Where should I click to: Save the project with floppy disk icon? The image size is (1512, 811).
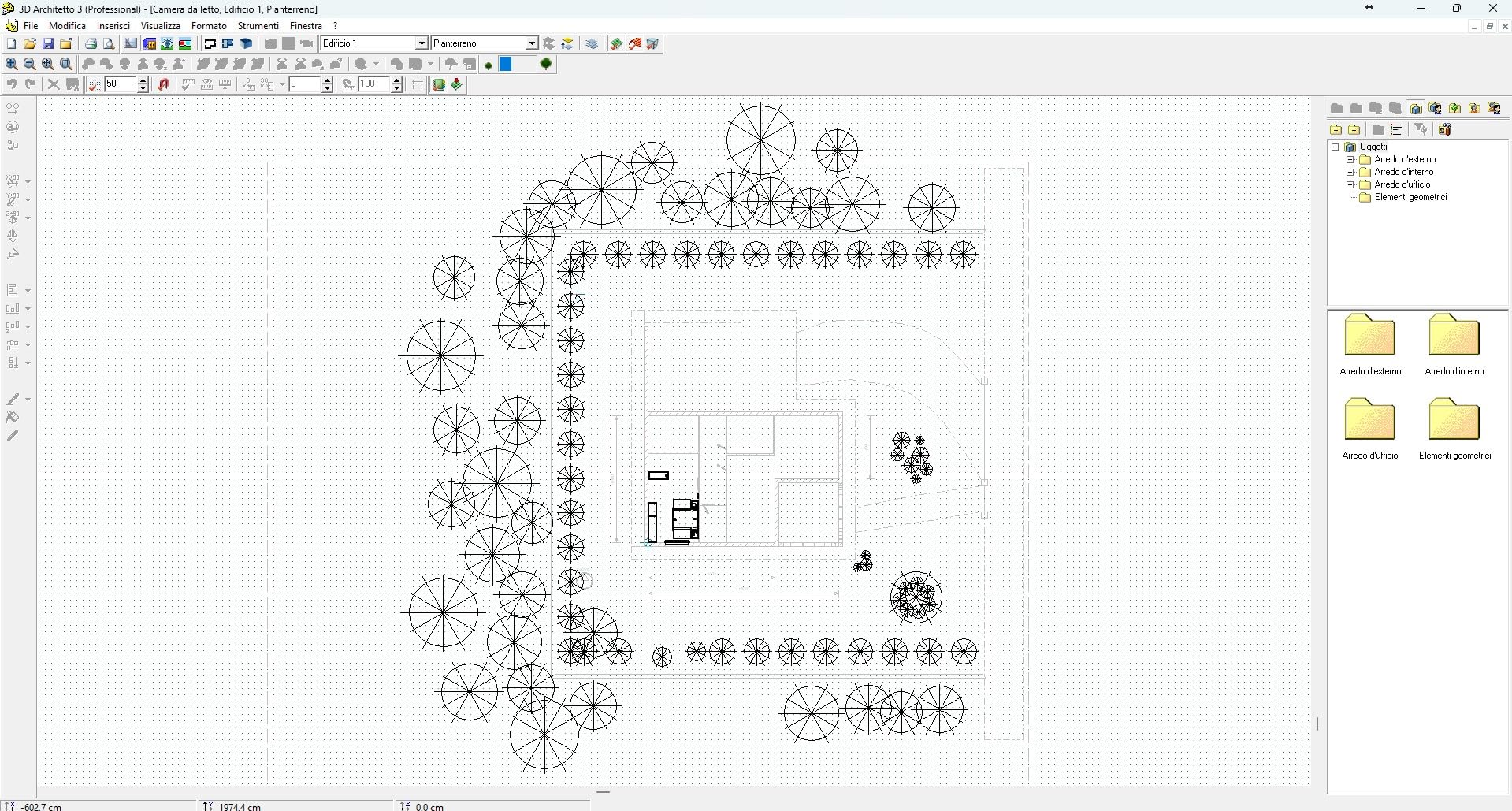point(48,43)
